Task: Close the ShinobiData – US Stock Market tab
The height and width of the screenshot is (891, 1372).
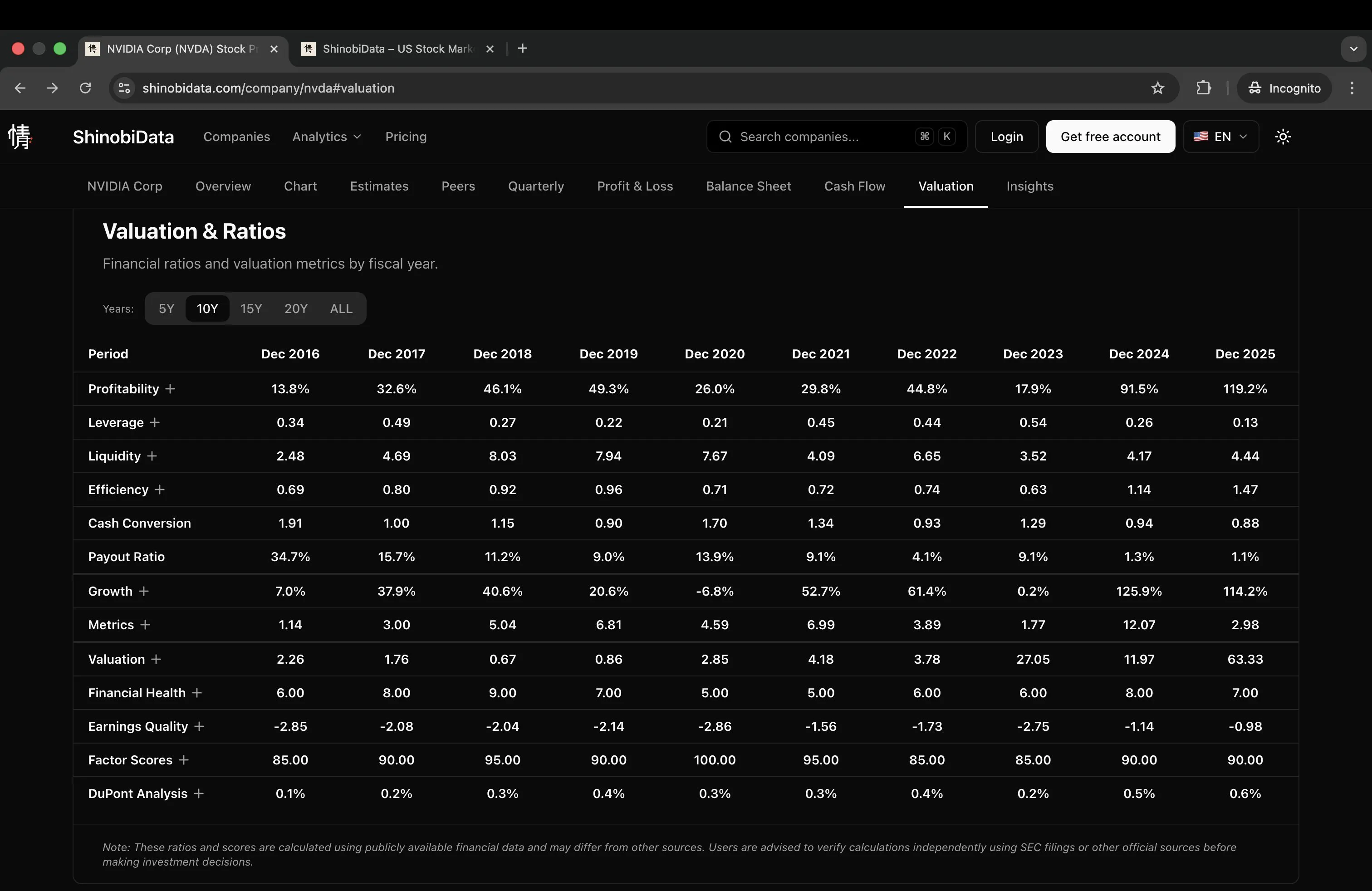Action: 490,49
